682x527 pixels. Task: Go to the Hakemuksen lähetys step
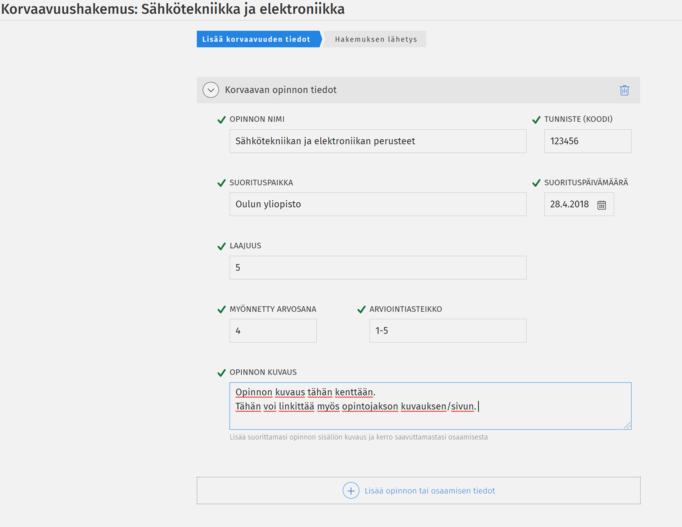pyautogui.click(x=376, y=39)
